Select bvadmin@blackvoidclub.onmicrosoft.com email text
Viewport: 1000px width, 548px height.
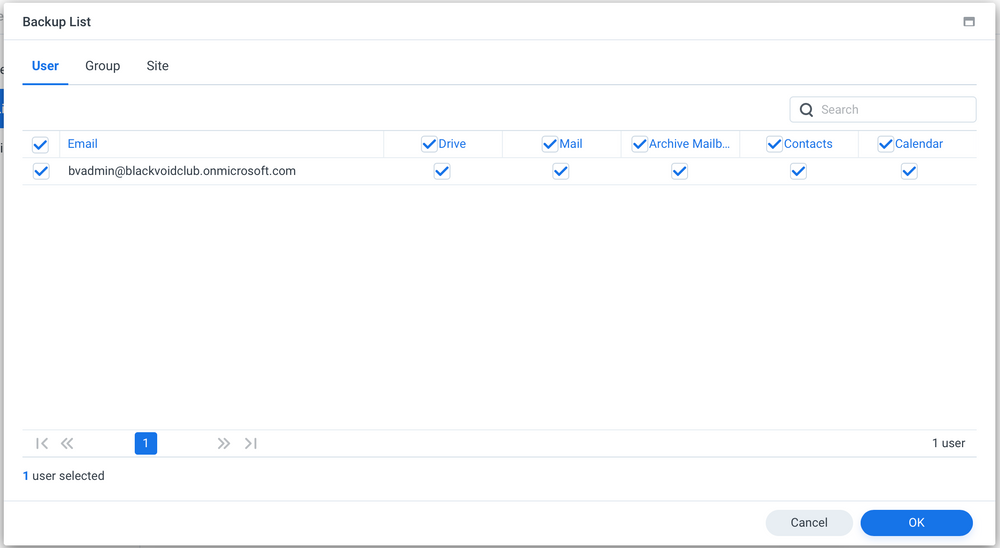[182, 171]
